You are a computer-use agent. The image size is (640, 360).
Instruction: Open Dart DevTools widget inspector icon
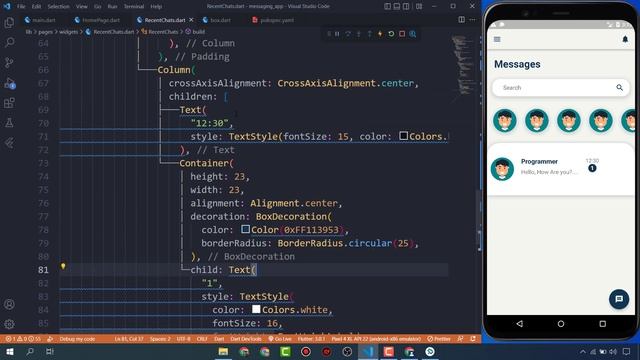(413, 34)
